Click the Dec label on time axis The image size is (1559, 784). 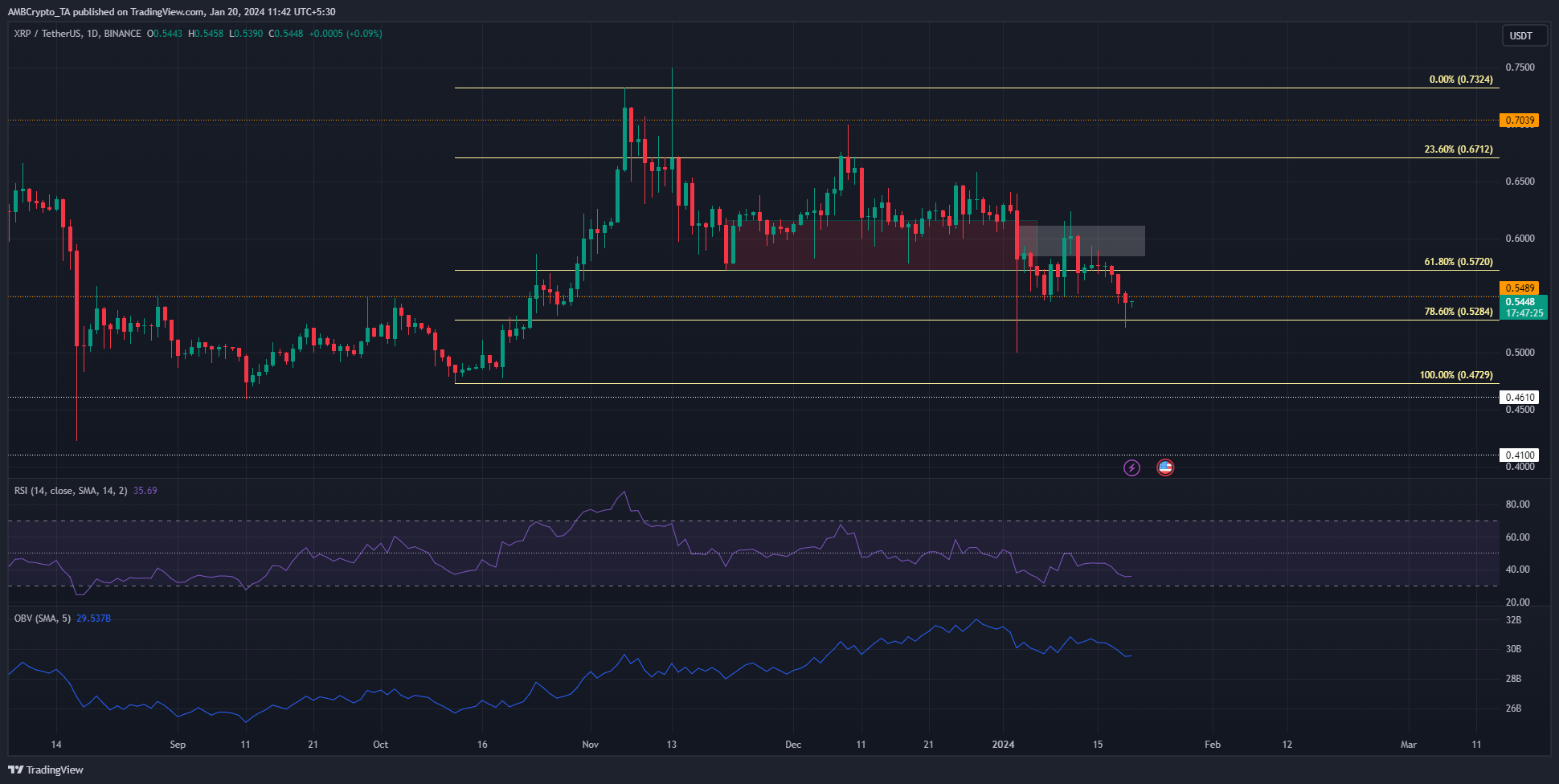(793, 745)
